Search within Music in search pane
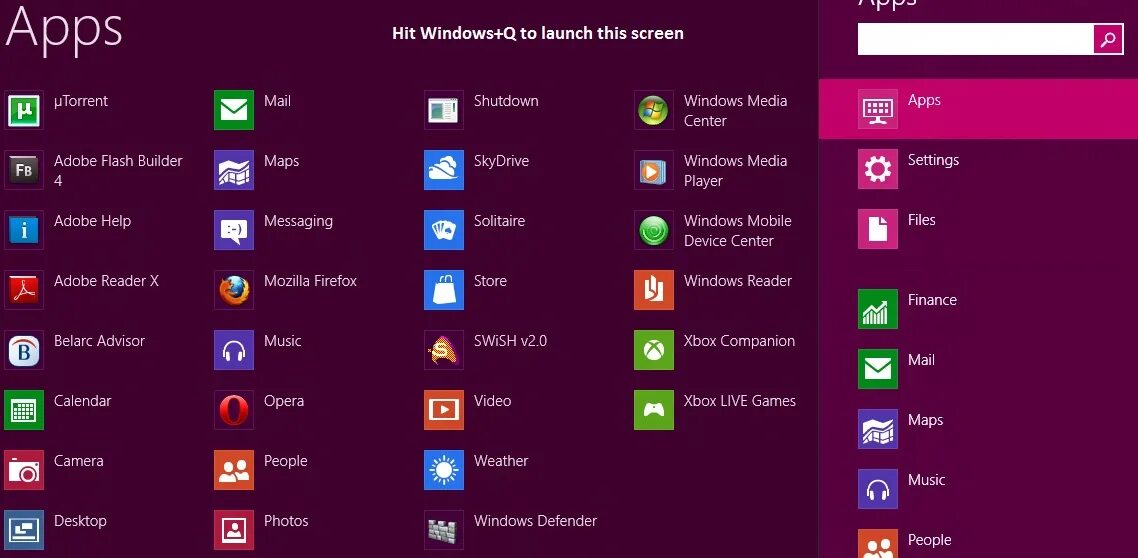The image size is (1138, 558). coord(978,489)
